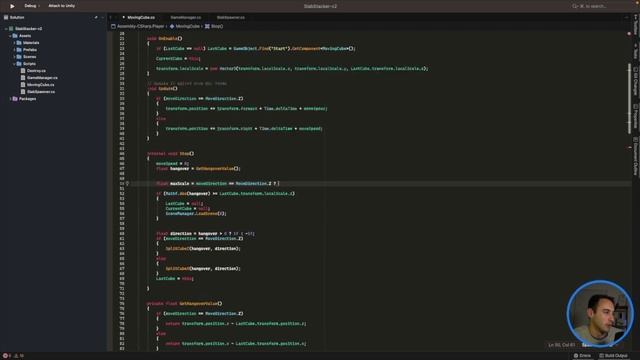The height and width of the screenshot is (360, 640).
Task: Click line number 44 in the gutter
Action: (122, 153)
